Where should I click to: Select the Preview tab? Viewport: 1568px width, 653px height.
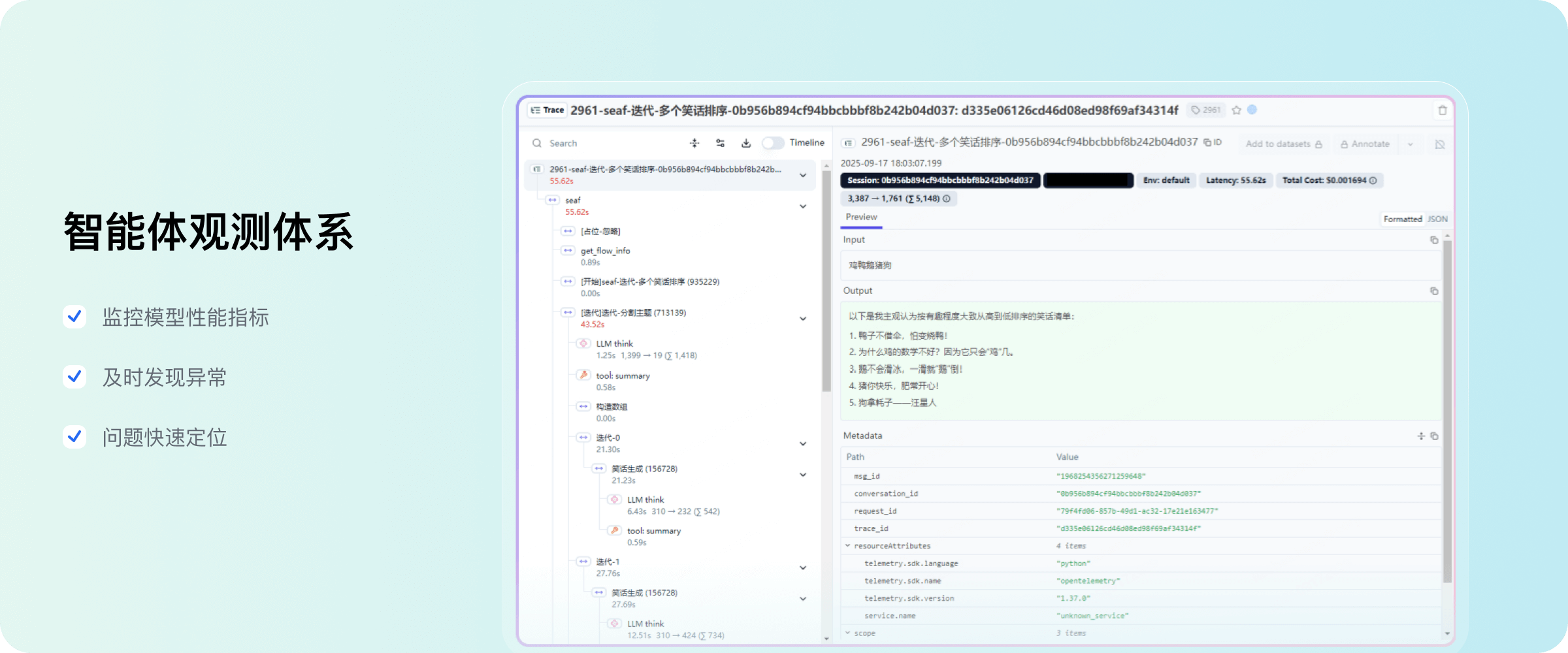(861, 217)
